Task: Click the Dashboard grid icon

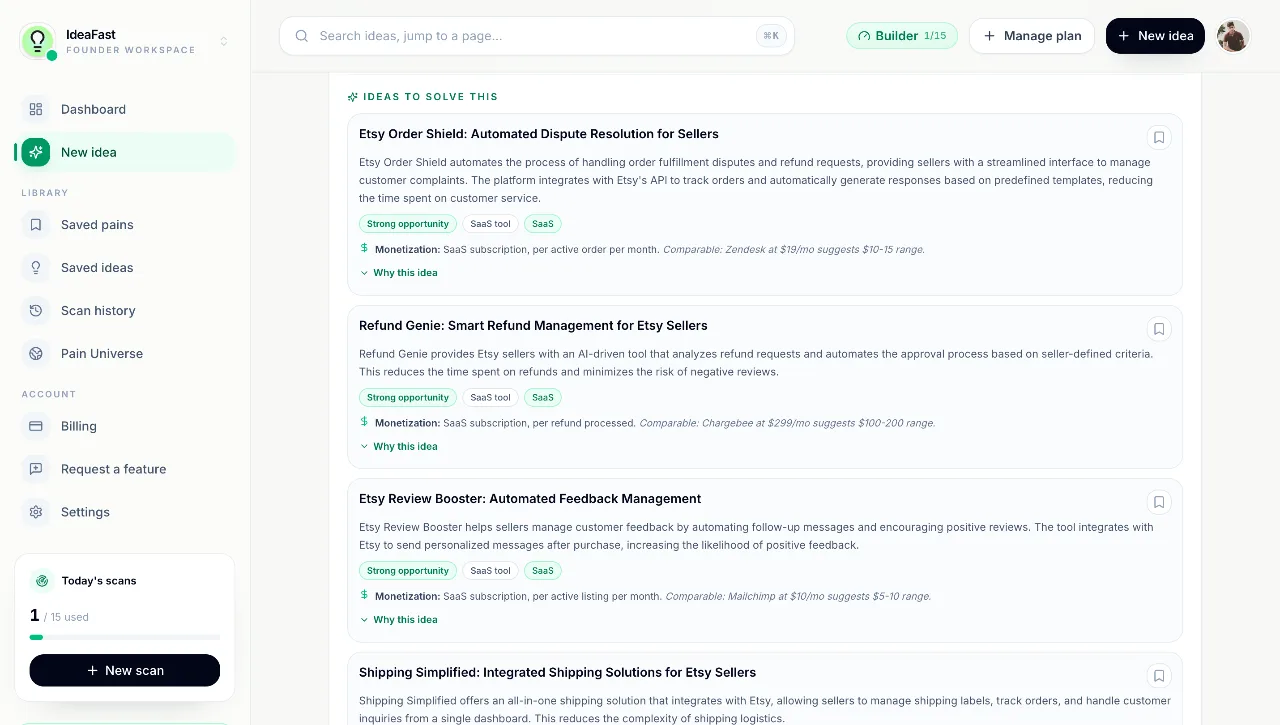Action: [x=36, y=109]
